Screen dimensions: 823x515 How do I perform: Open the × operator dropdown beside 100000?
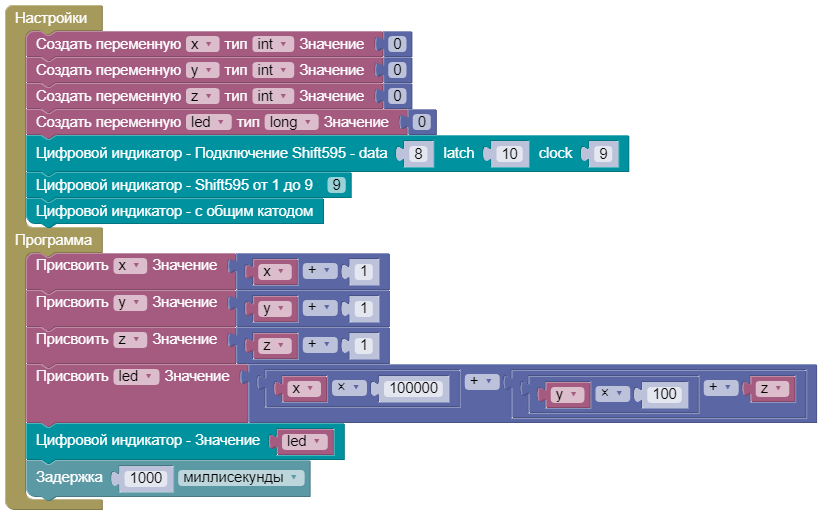tap(349, 388)
